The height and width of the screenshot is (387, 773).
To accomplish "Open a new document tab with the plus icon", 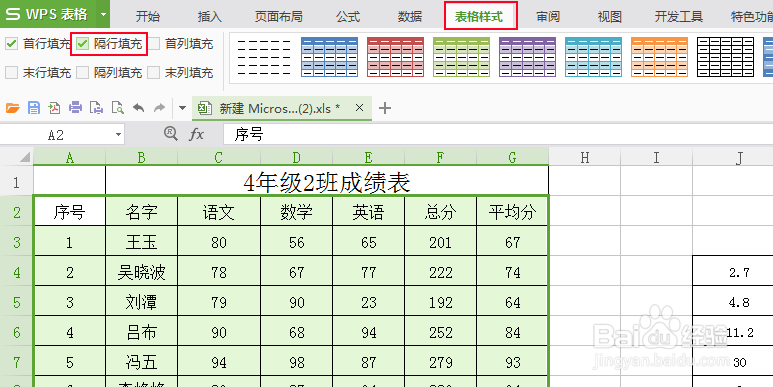I will [385, 108].
